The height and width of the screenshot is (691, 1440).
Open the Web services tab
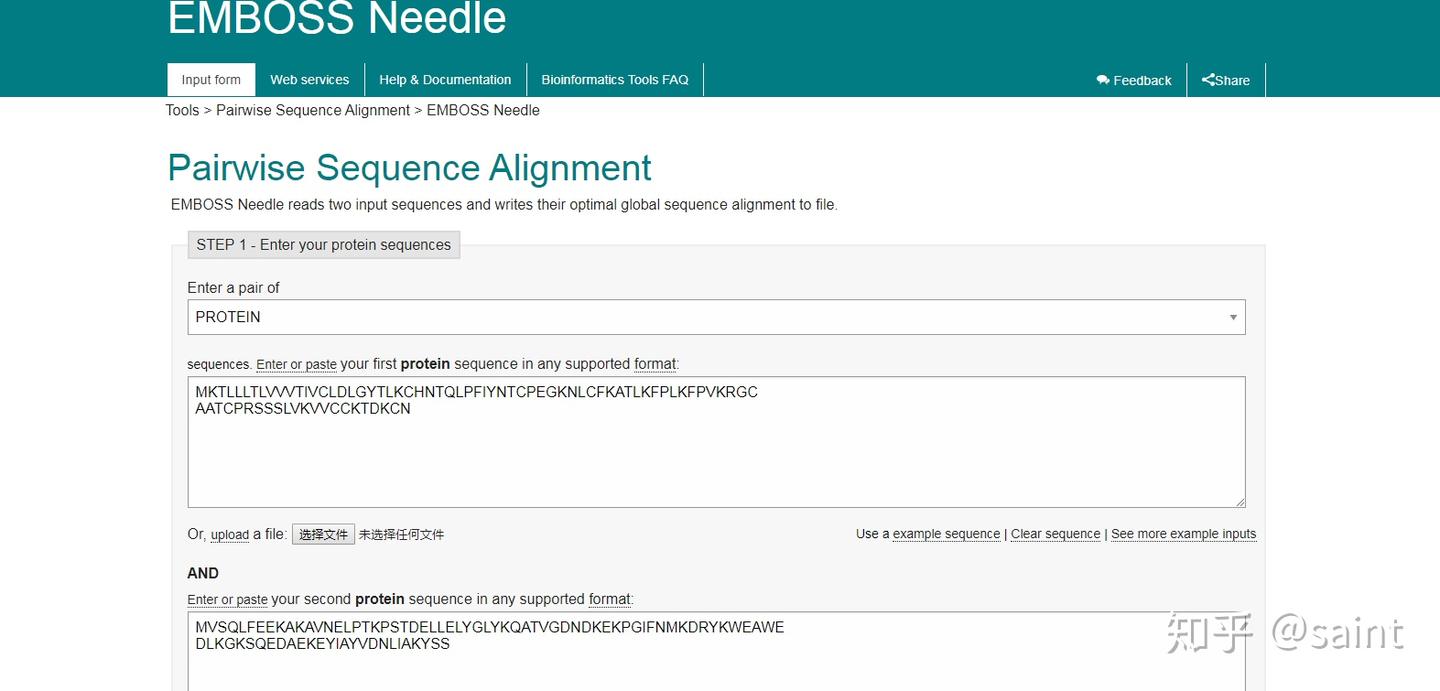[309, 79]
